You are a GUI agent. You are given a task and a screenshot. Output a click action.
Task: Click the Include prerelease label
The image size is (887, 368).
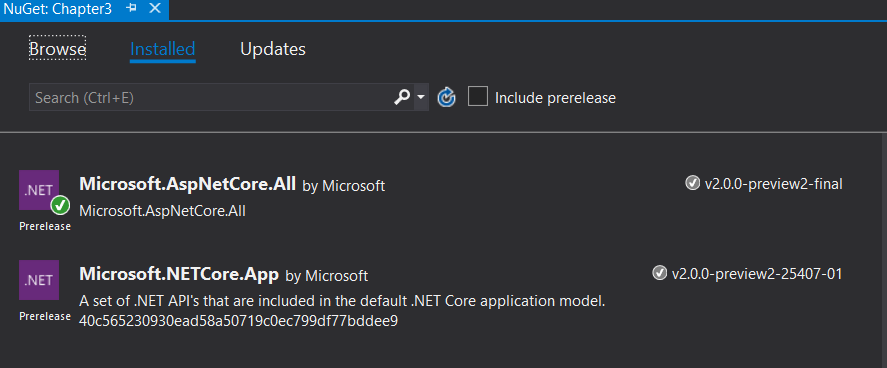coord(555,98)
